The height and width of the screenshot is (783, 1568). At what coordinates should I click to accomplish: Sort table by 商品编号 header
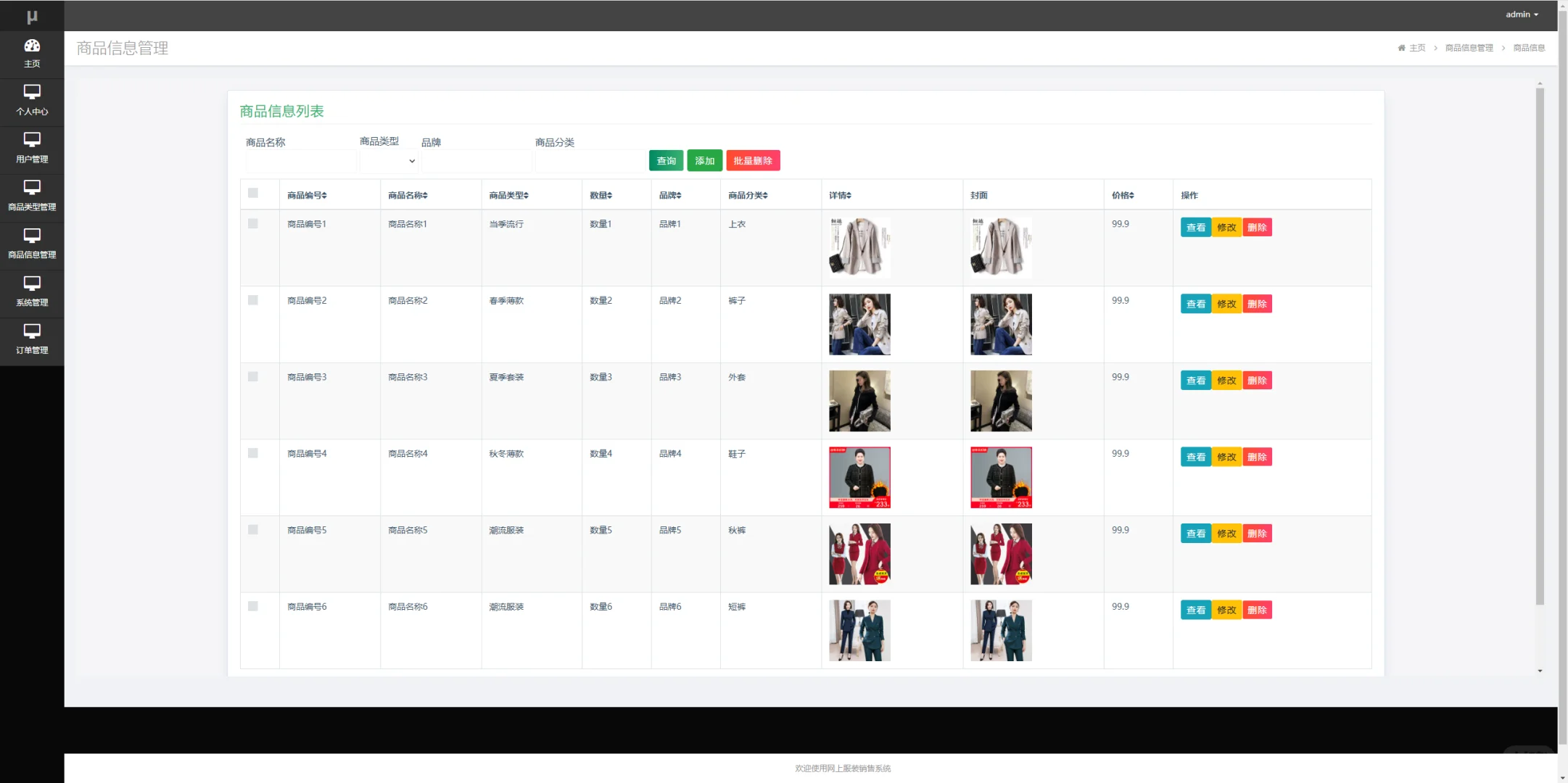[x=307, y=196]
